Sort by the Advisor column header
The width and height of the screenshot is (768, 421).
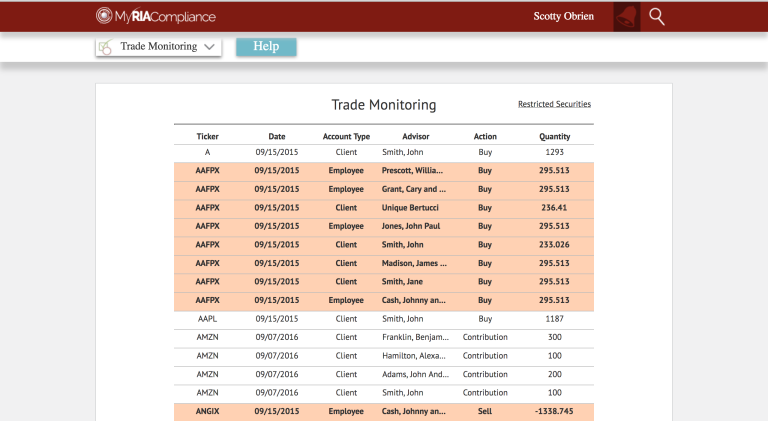coord(415,136)
